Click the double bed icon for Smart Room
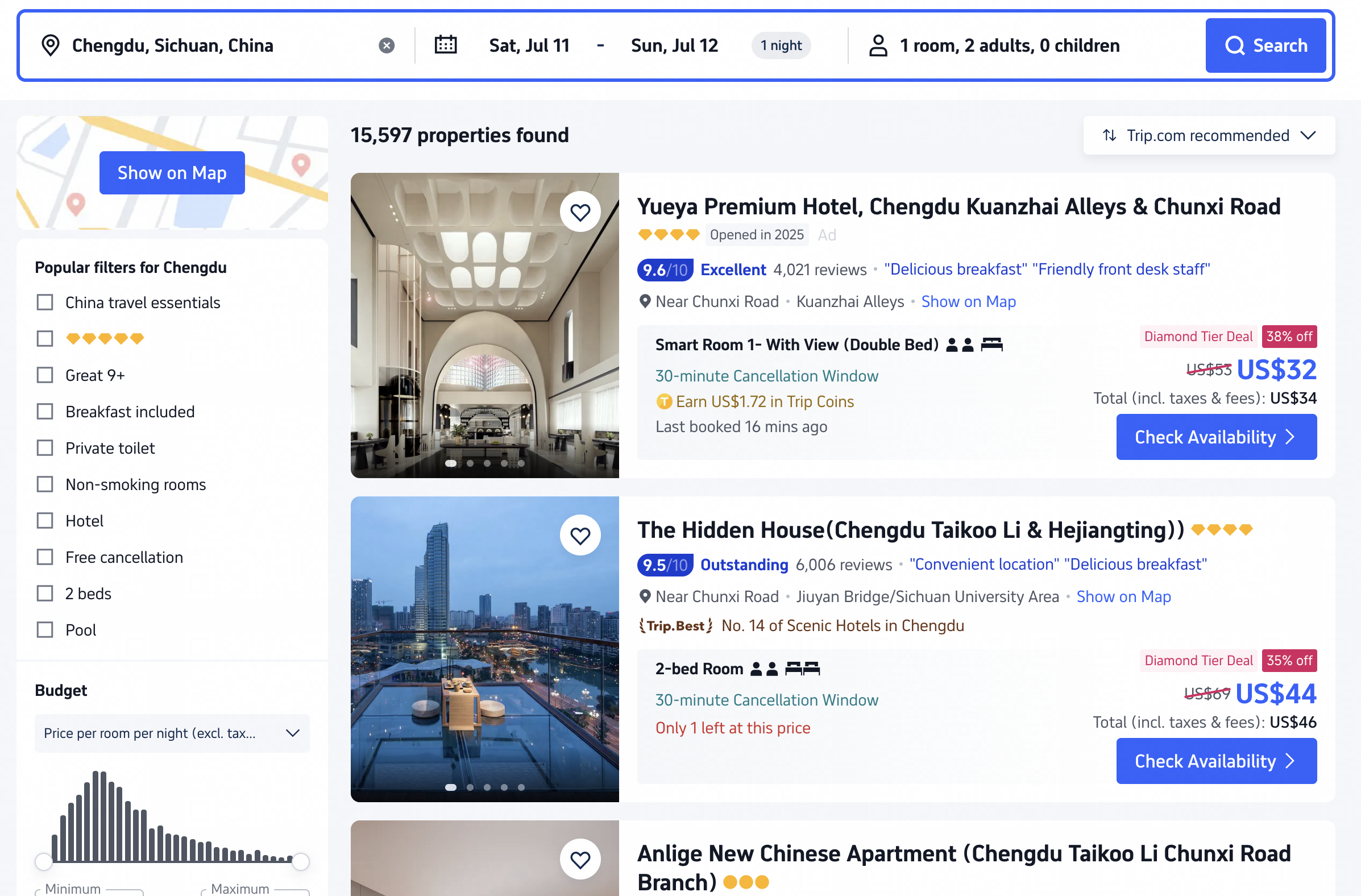The width and height of the screenshot is (1361, 896). click(991, 344)
